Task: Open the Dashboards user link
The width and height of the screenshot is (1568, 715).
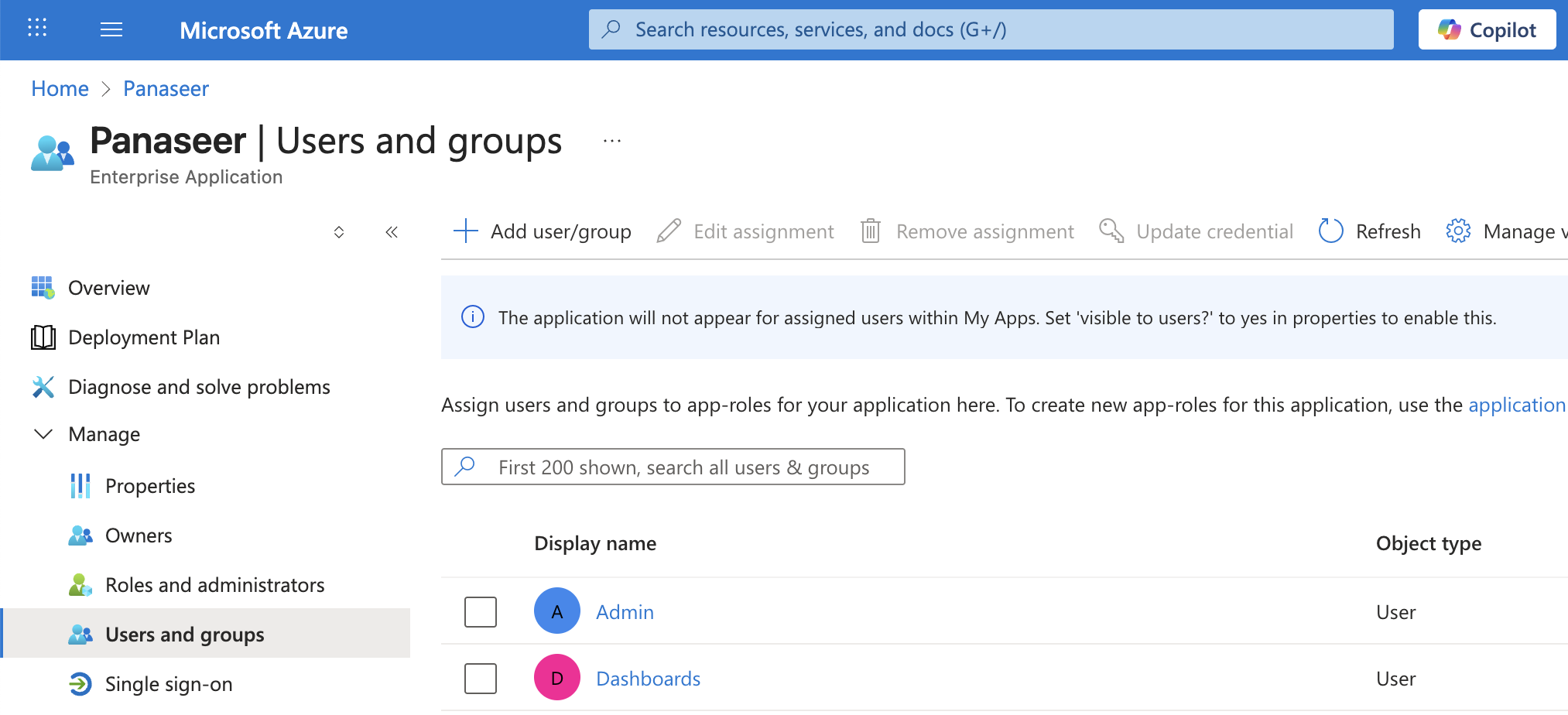Action: coord(648,679)
